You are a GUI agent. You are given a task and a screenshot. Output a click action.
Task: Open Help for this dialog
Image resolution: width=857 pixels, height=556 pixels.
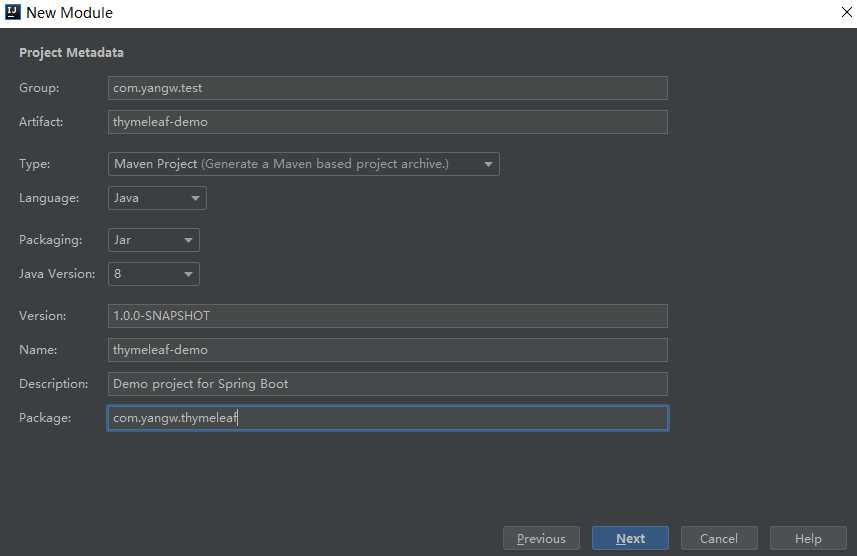point(808,539)
